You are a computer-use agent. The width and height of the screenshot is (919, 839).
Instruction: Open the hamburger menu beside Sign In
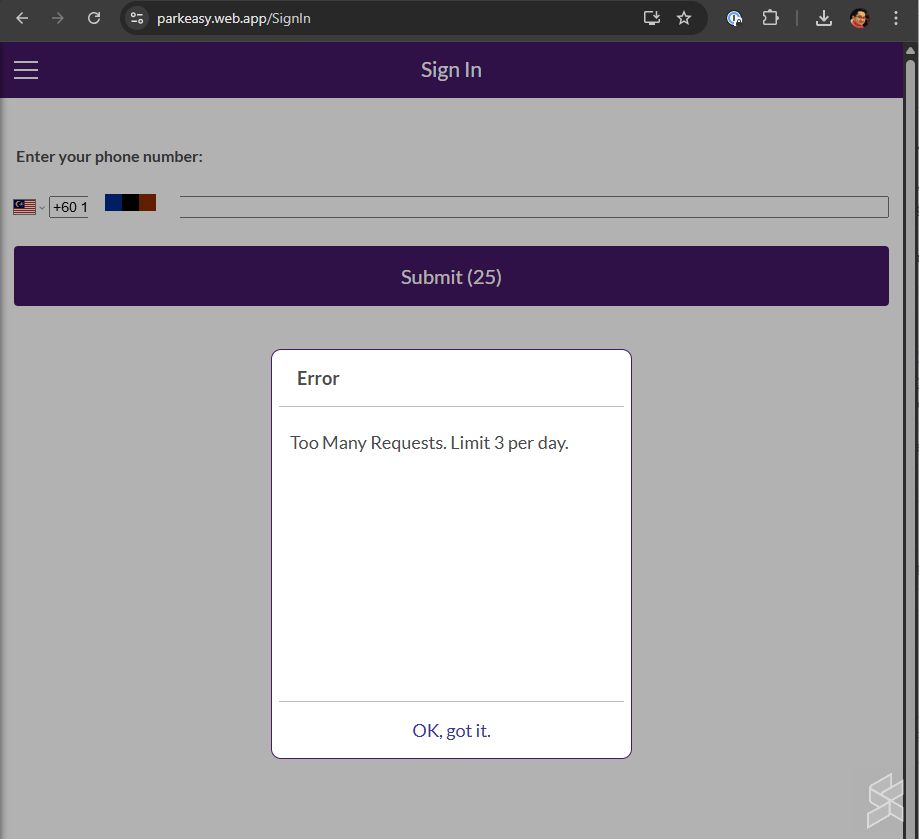tap(26, 70)
